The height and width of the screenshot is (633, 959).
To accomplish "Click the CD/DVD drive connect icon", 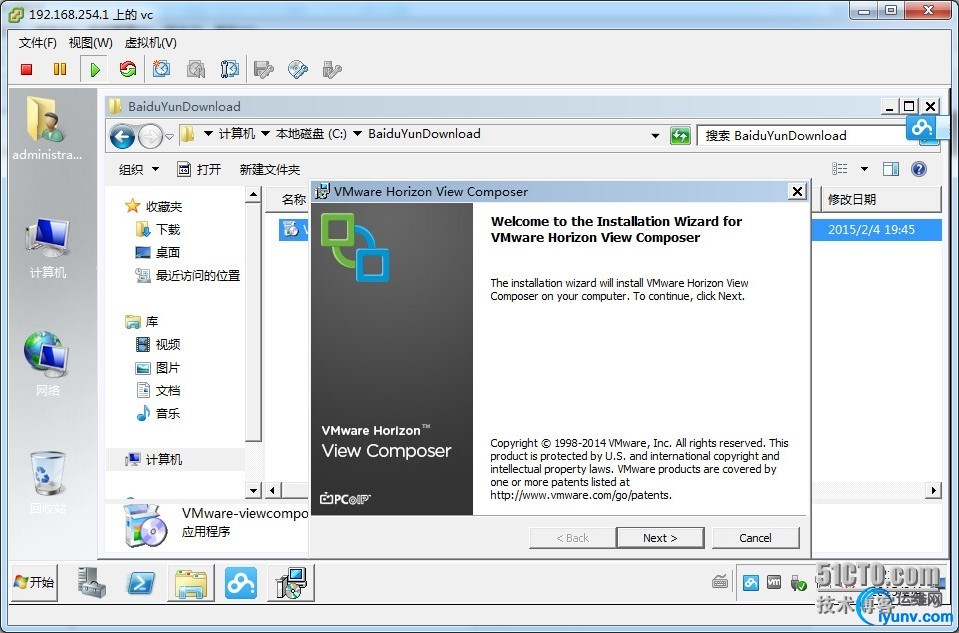I will 298,69.
